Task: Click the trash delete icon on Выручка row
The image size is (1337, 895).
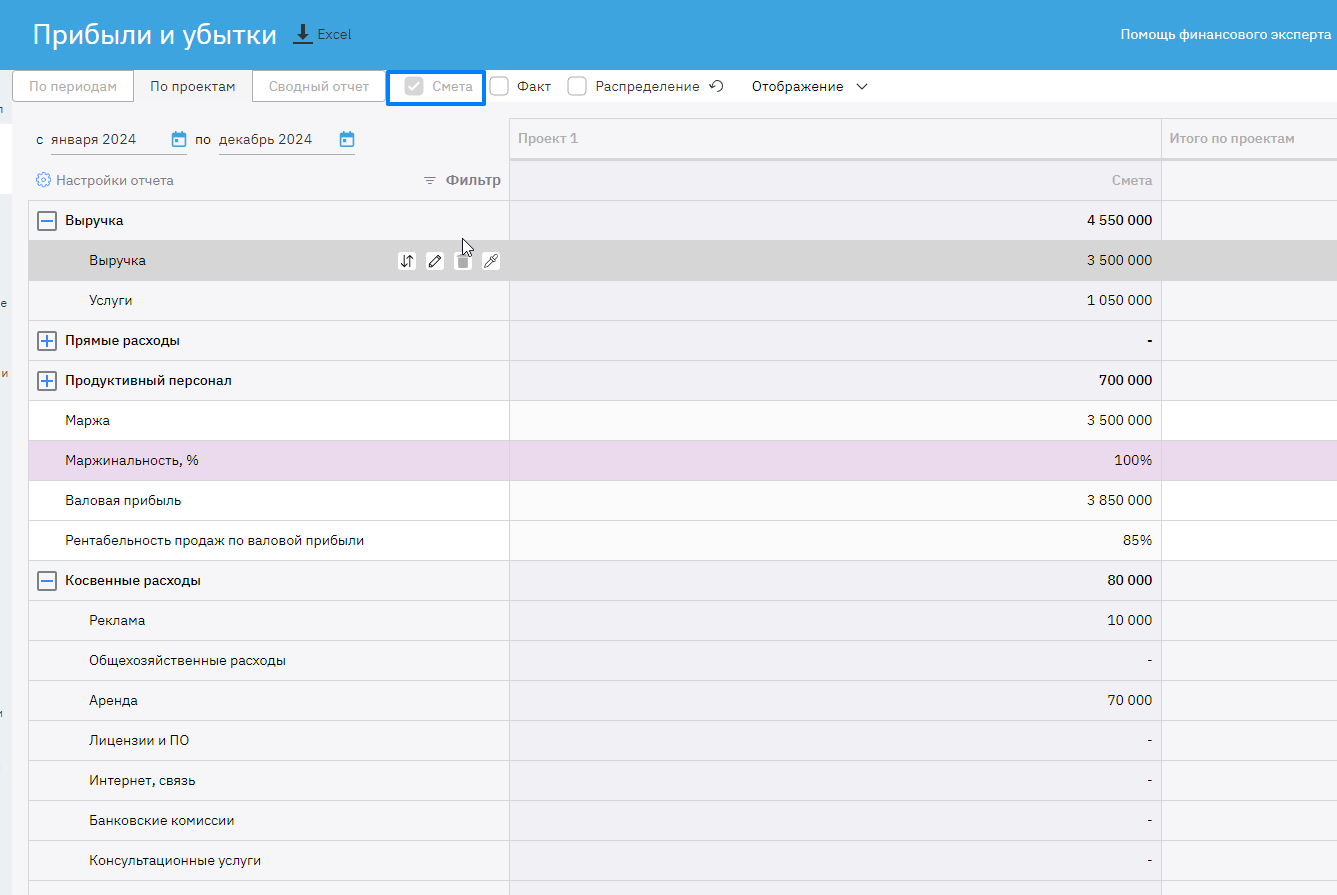Action: pyautogui.click(x=463, y=261)
